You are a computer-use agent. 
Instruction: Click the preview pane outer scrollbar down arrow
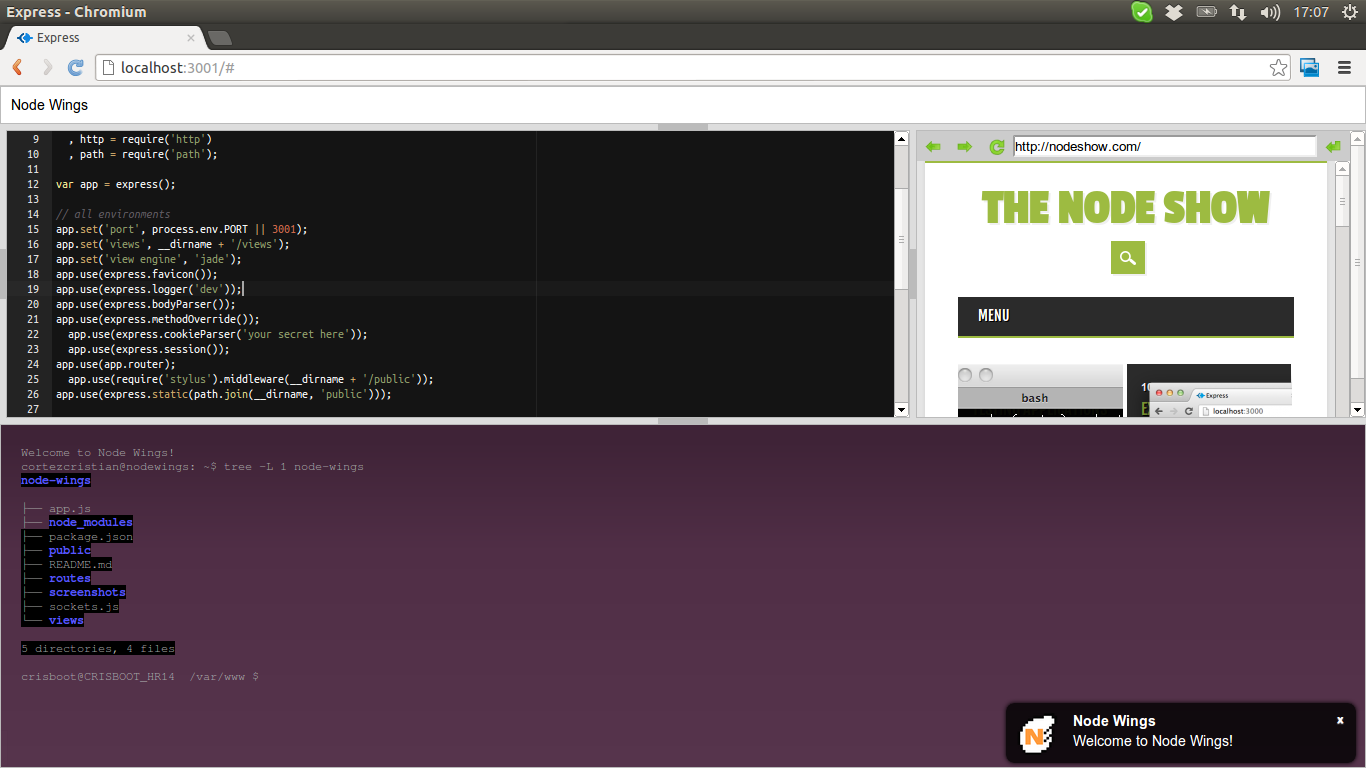pos(1357,410)
